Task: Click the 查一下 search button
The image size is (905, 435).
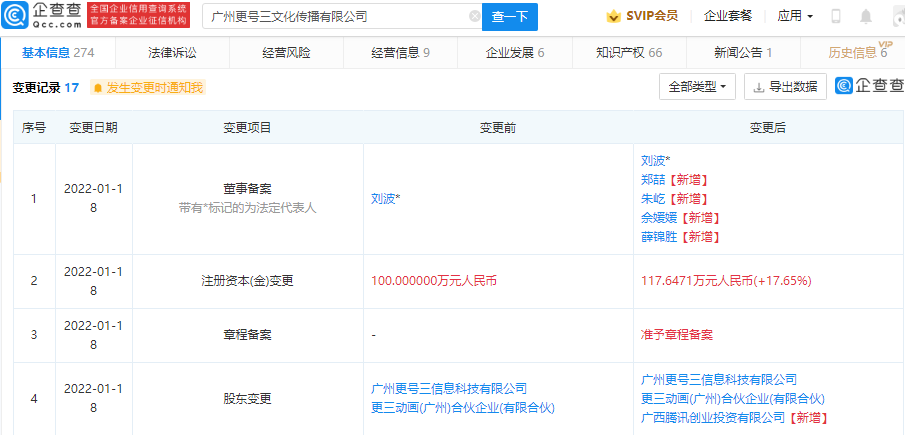Action: point(510,17)
